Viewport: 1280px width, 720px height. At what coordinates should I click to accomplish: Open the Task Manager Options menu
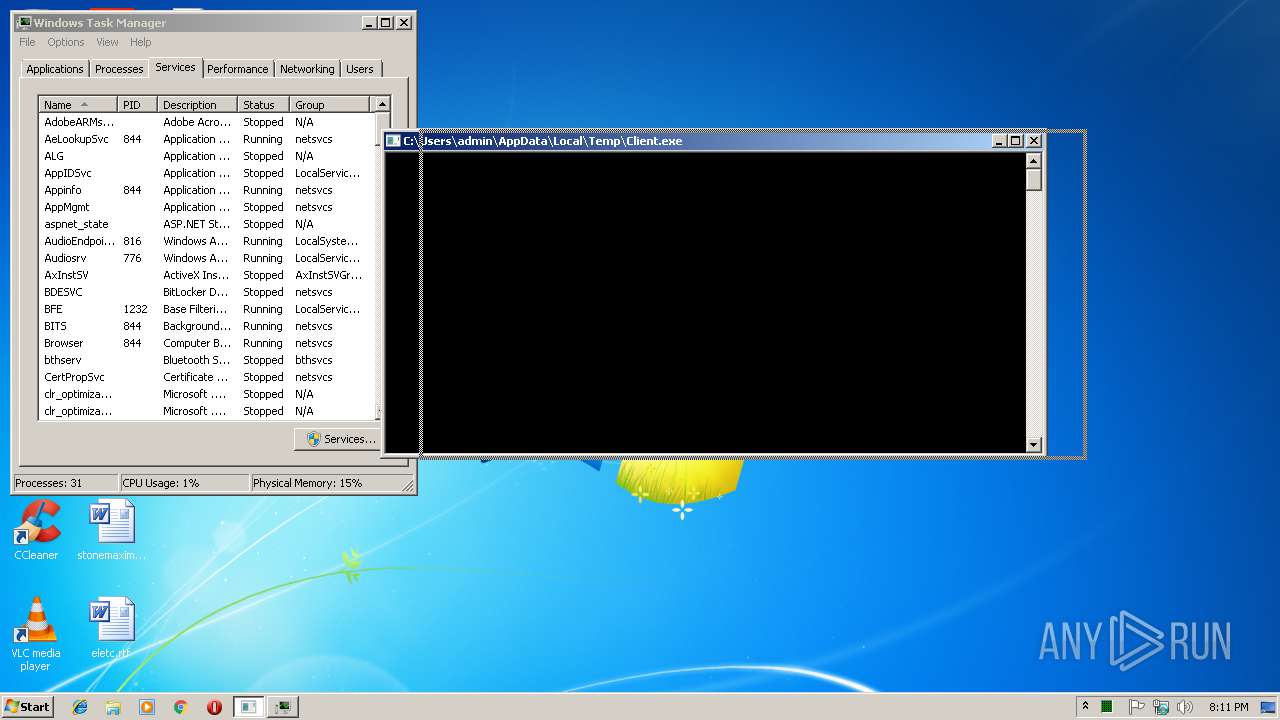66,42
